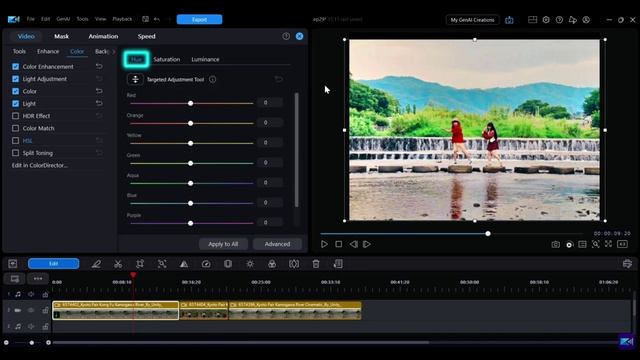Switch to the Mask tab
Screen dimensions: 640x360
point(62,36)
